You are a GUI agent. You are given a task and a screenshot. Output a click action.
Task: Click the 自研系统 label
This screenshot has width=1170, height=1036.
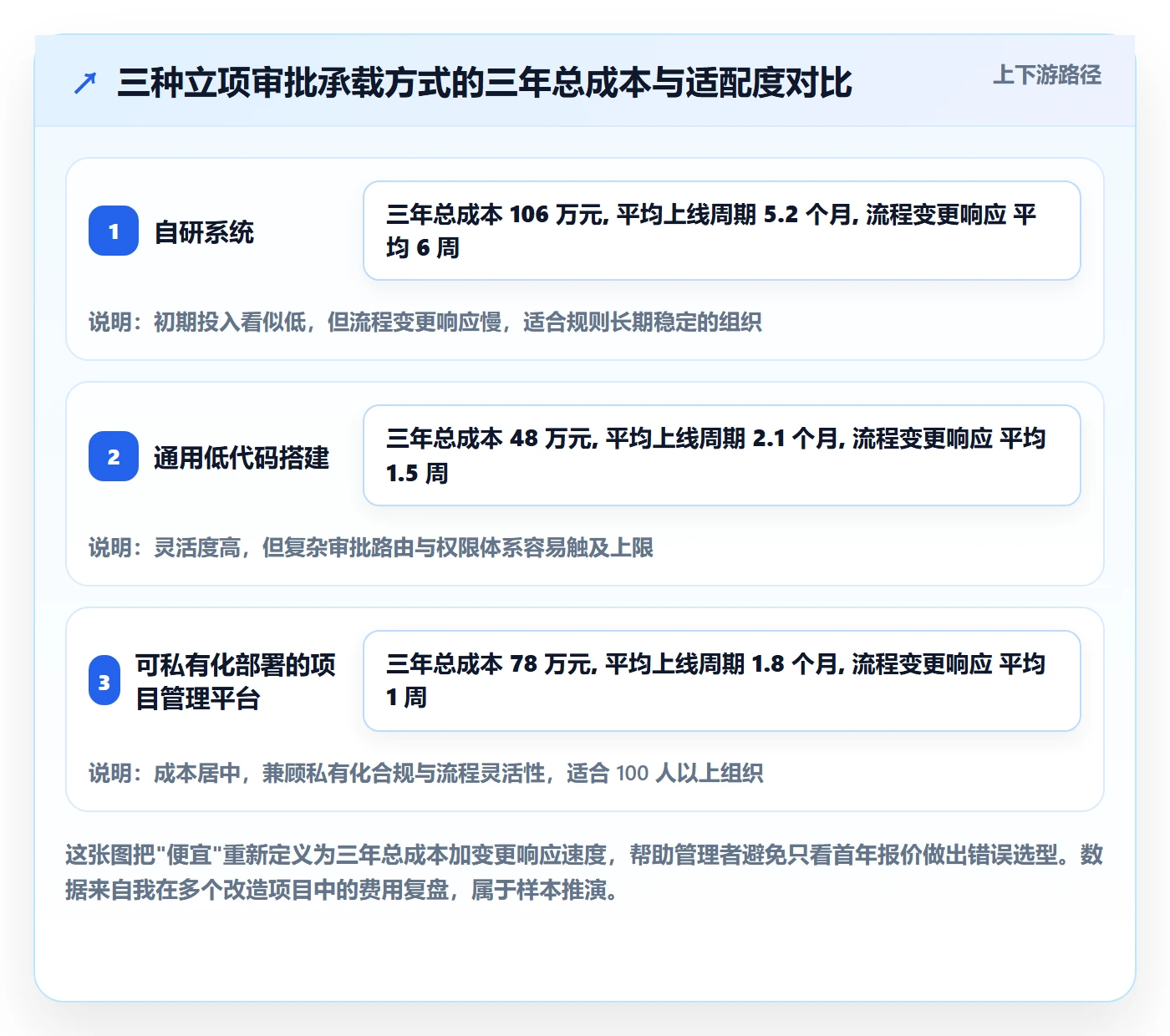coord(204,231)
